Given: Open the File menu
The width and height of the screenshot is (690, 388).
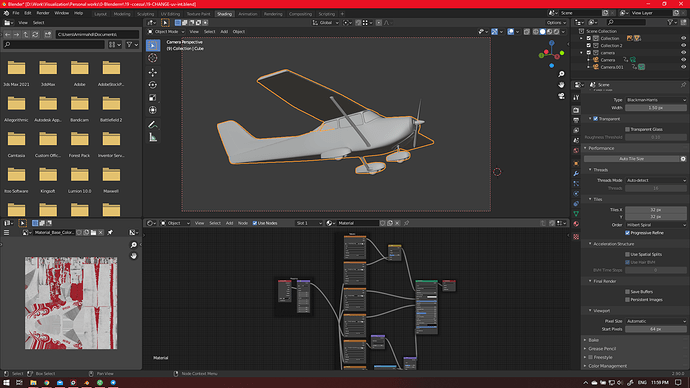Looking at the screenshot, I should point(16,13).
